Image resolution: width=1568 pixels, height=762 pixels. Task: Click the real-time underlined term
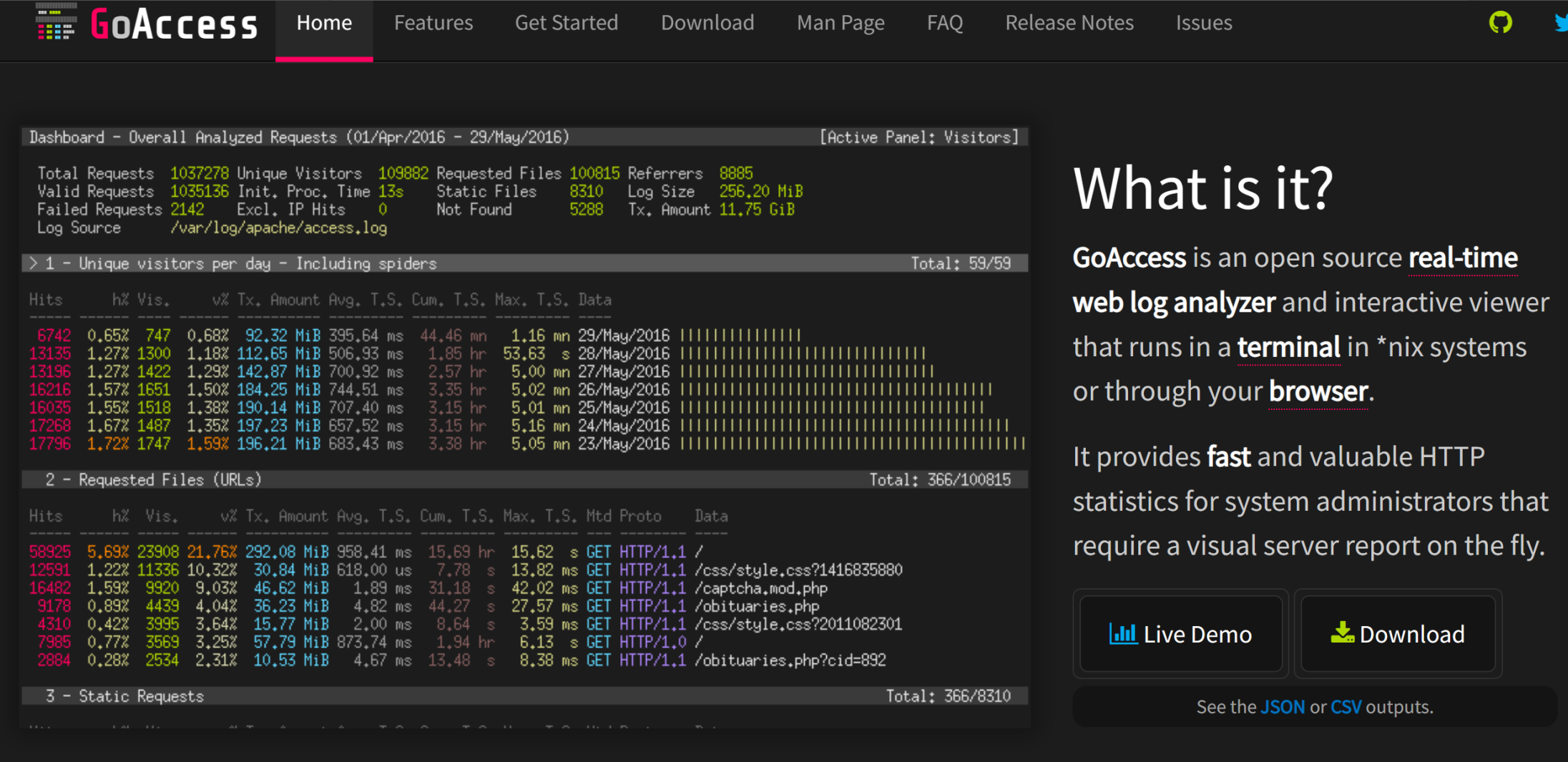(x=1463, y=258)
